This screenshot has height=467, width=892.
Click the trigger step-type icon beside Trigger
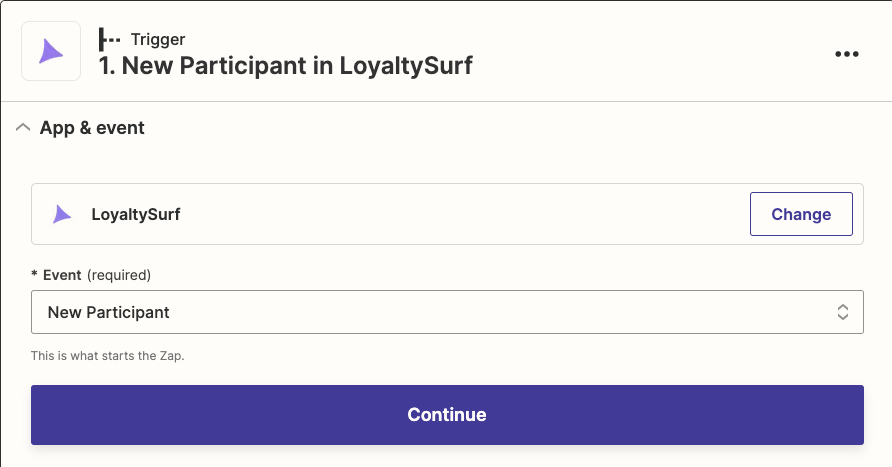click(109, 39)
